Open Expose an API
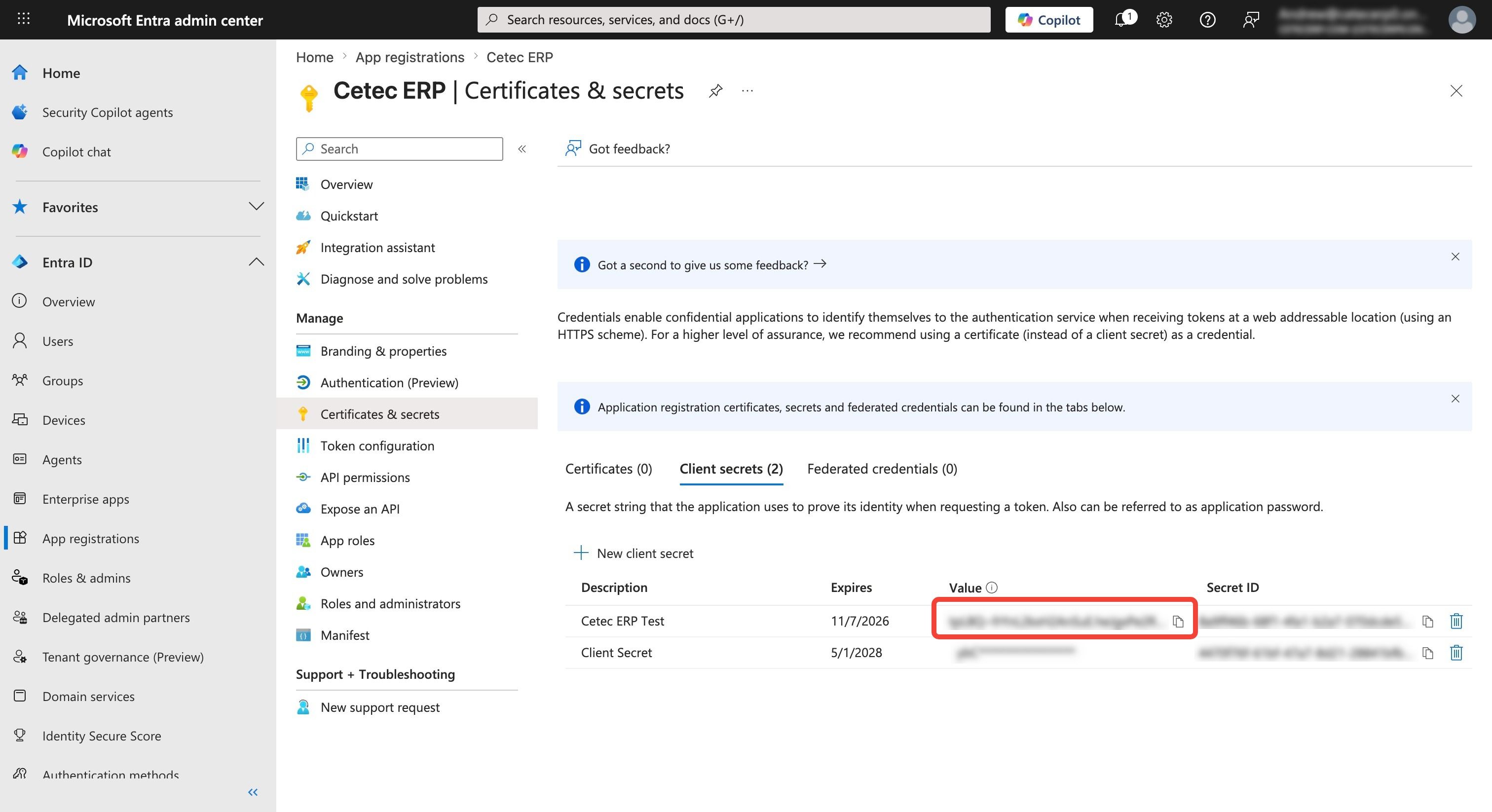The height and width of the screenshot is (812, 1492). tap(360, 509)
